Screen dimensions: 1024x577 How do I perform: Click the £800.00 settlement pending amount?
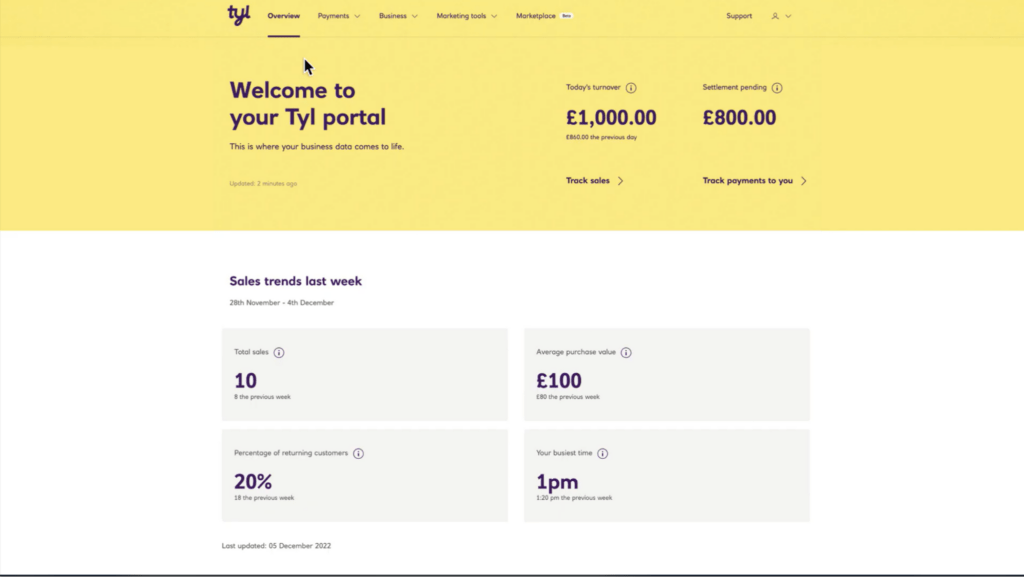tap(739, 117)
